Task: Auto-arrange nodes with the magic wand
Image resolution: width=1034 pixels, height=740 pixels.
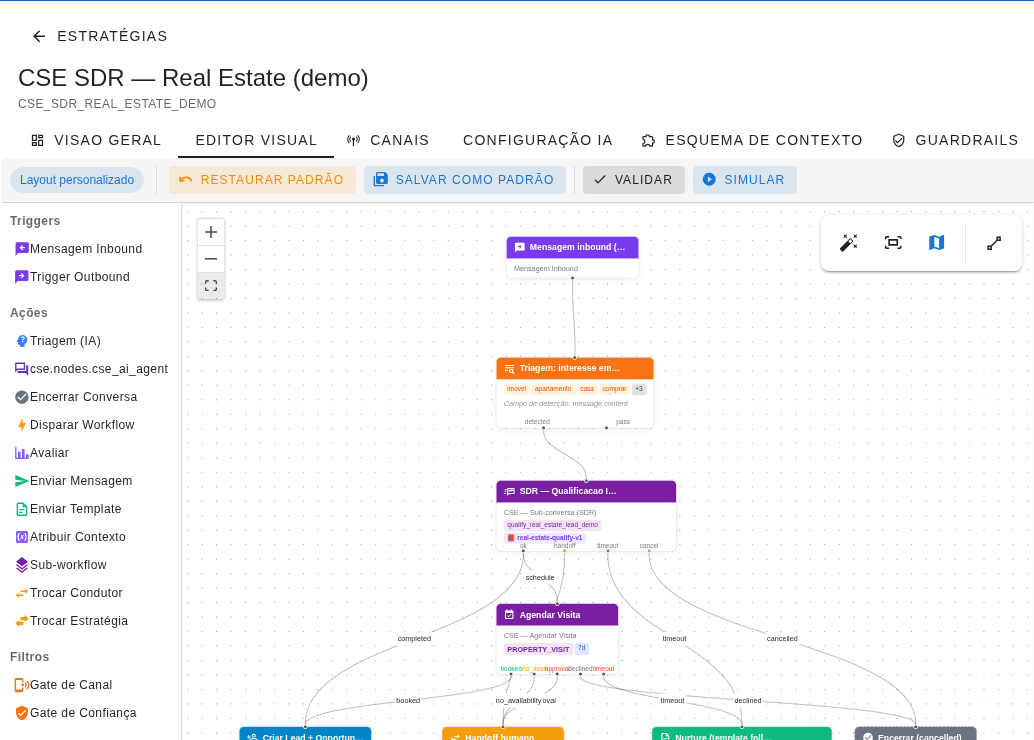Action: click(849, 243)
